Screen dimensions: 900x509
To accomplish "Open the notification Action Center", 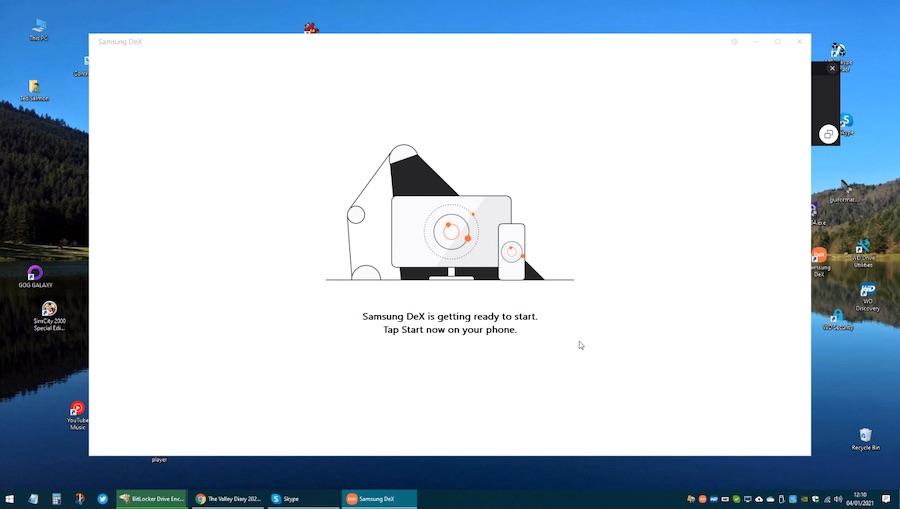I will coord(886,499).
